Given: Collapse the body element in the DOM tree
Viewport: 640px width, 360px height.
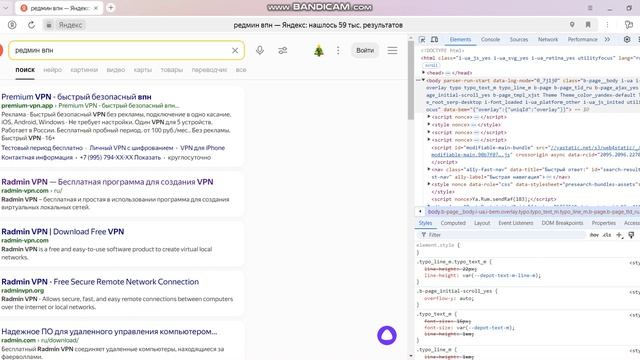Looking at the screenshot, I should [424, 80].
